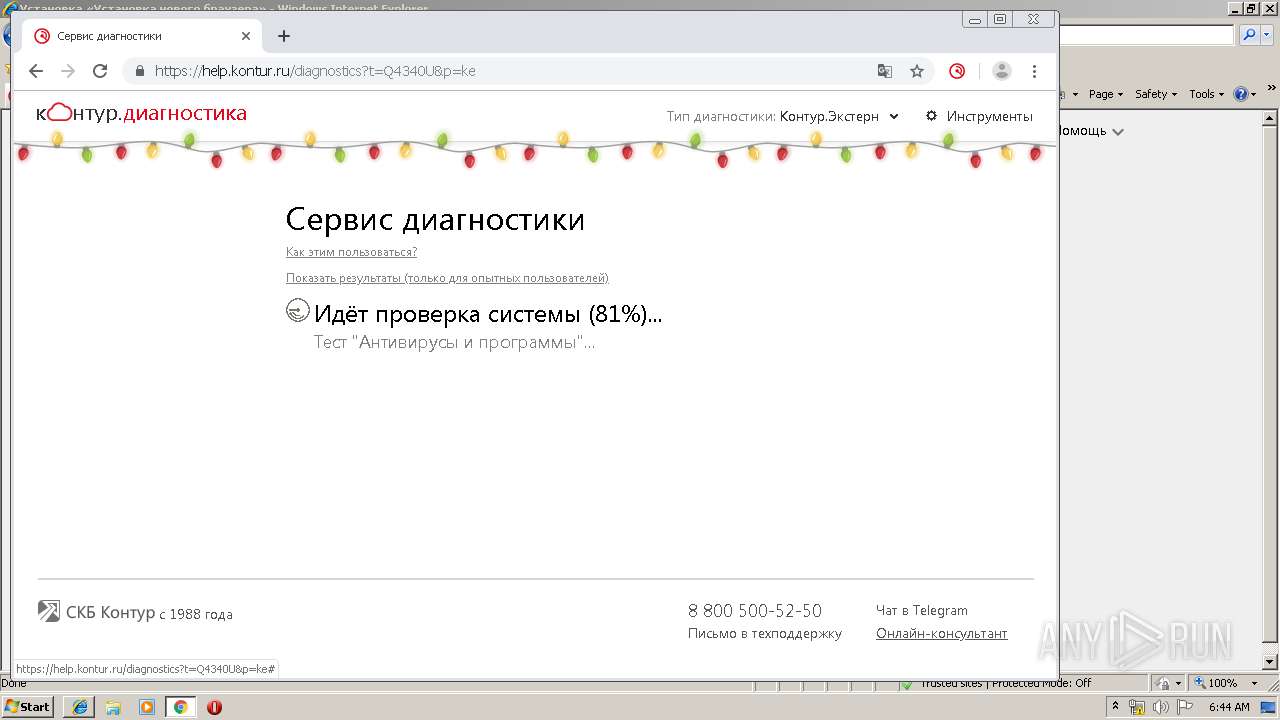Click tray Action Center flag icon
The height and width of the screenshot is (720, 1280).
tap(1184, 707)
